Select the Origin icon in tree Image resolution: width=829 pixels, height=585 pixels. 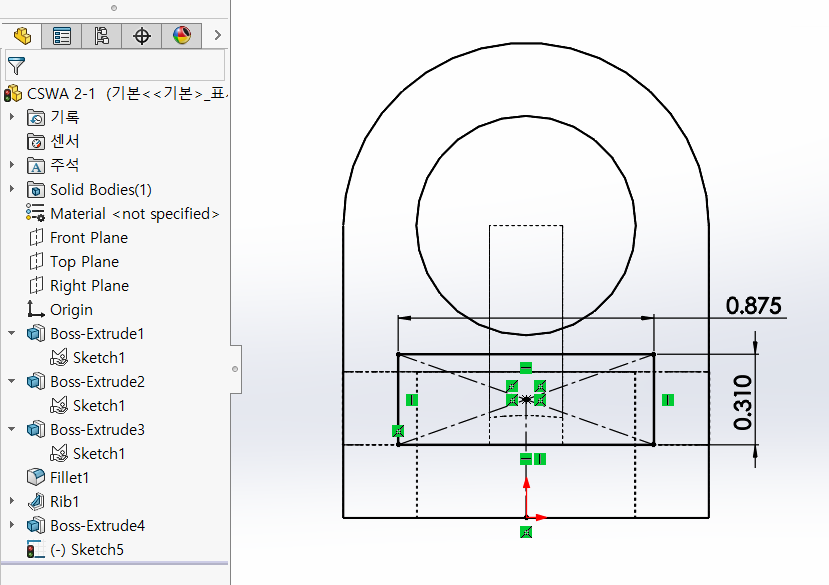click(x=35, y=309)
